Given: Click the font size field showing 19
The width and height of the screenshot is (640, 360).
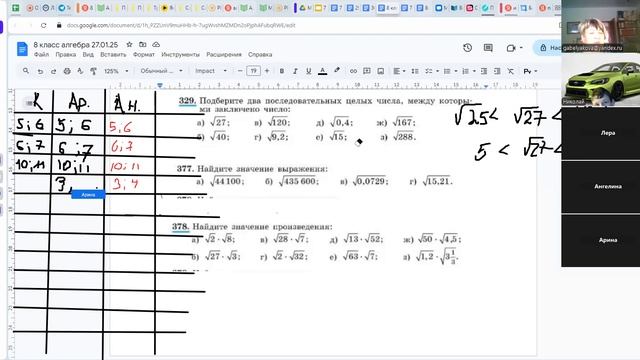Looking at the screenshot, I should pyautogui.click(x=253, y=71).
